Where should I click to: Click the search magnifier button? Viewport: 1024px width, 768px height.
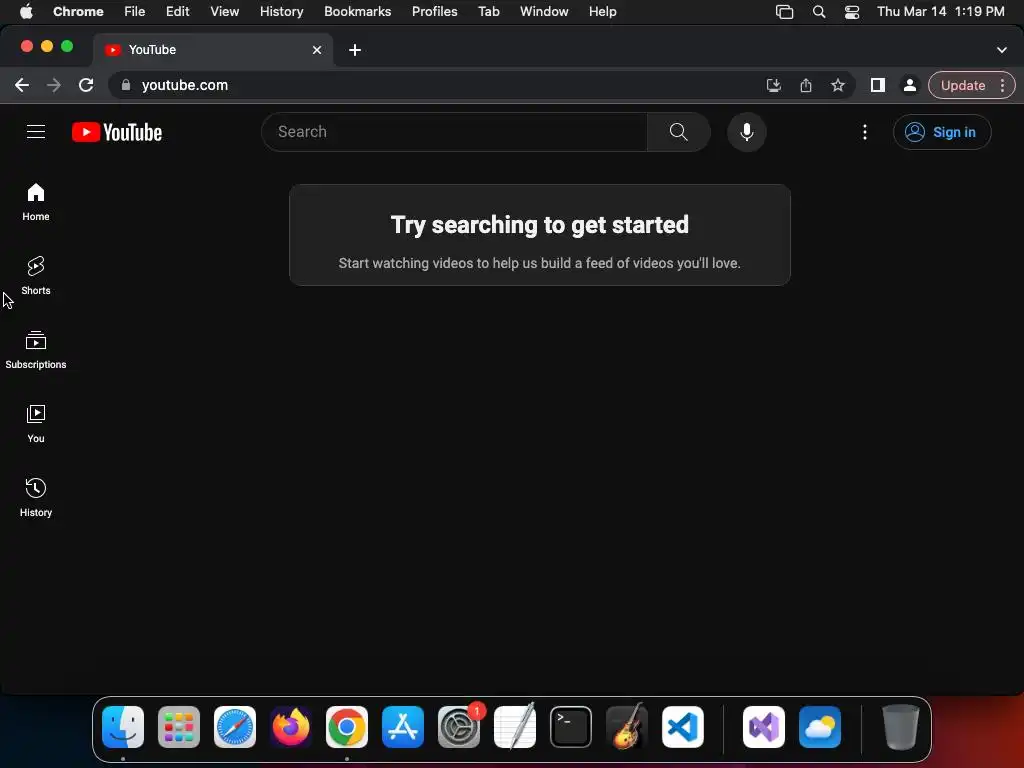679,132
